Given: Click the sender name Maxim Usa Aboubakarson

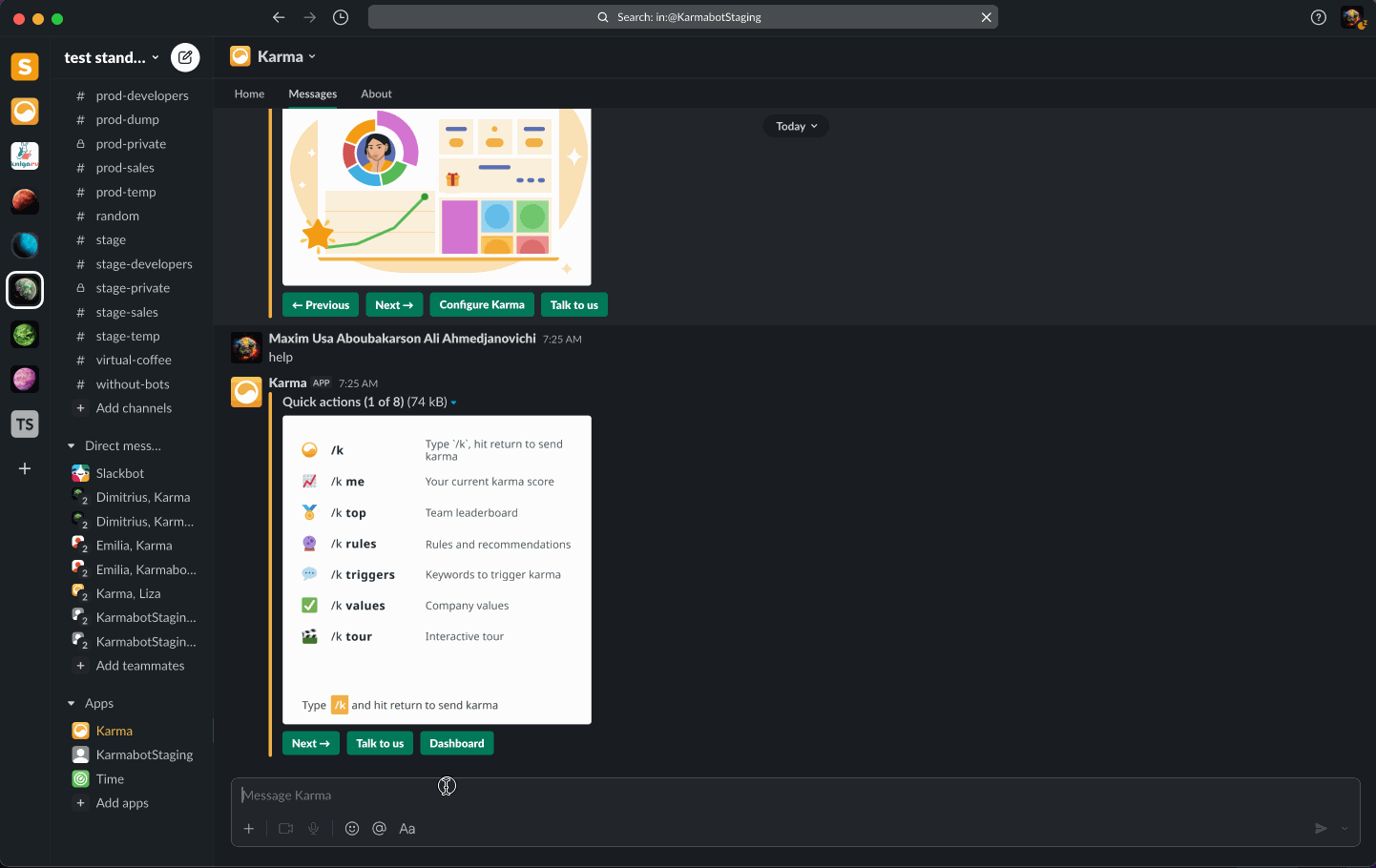Looking at the screenshot, I should tap(403, 339).
